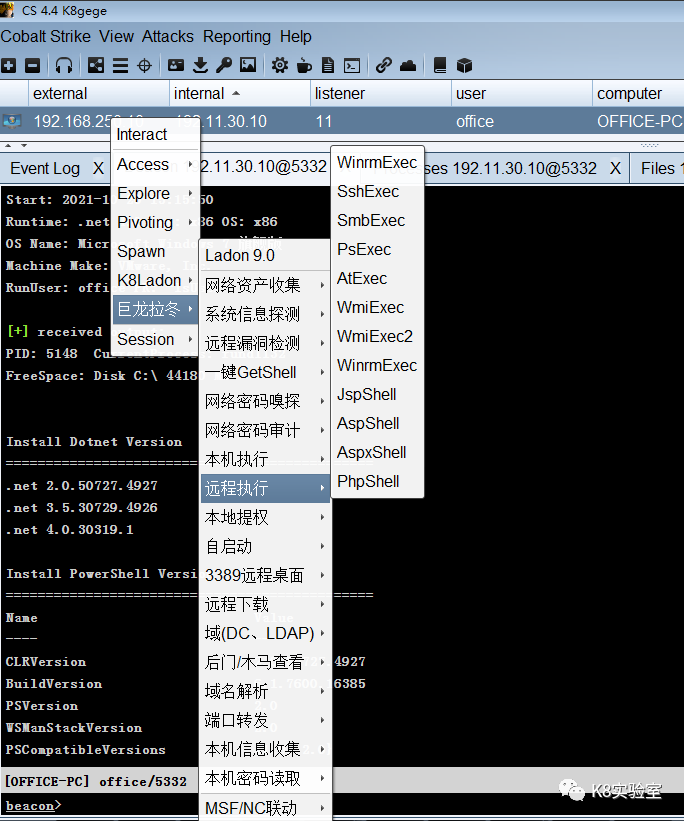The image size is (684, 821).
Task: Select the 巨龙拉冬 menu entry
Action: point(155,309)
